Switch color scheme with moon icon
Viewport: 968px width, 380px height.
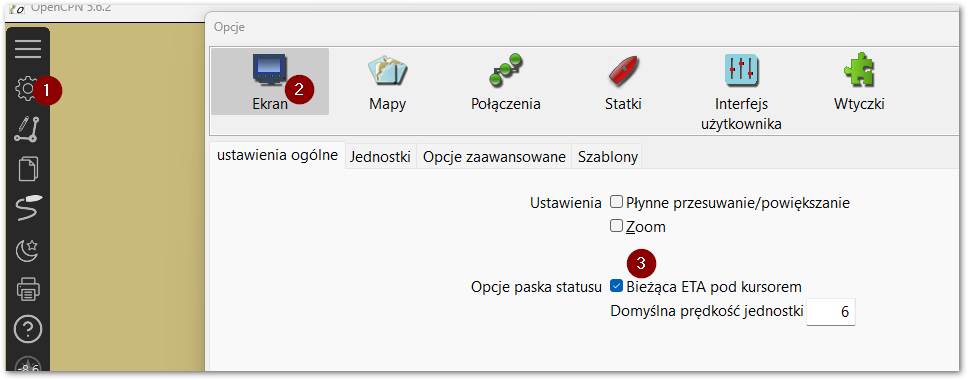[x=28, y=249]
